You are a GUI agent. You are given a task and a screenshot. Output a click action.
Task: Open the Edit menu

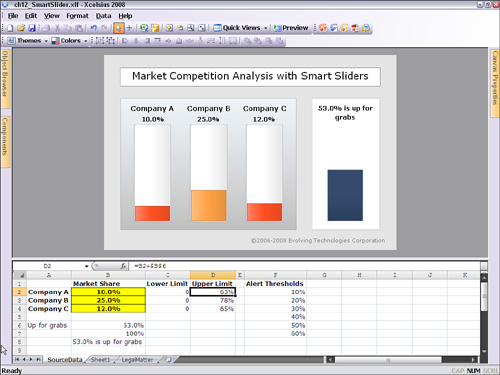tap(31, 16)
